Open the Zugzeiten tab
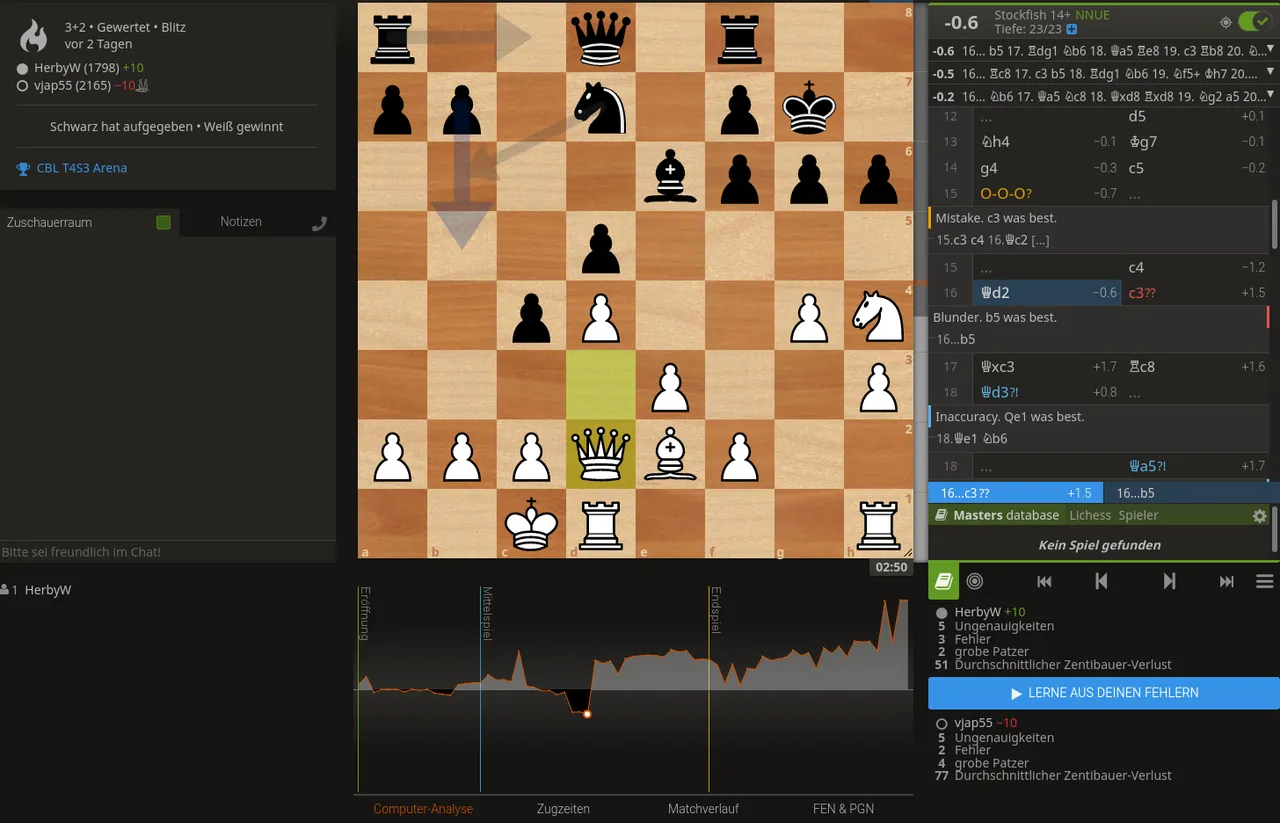The image size is (1280, 823). [x=563, y=809]
